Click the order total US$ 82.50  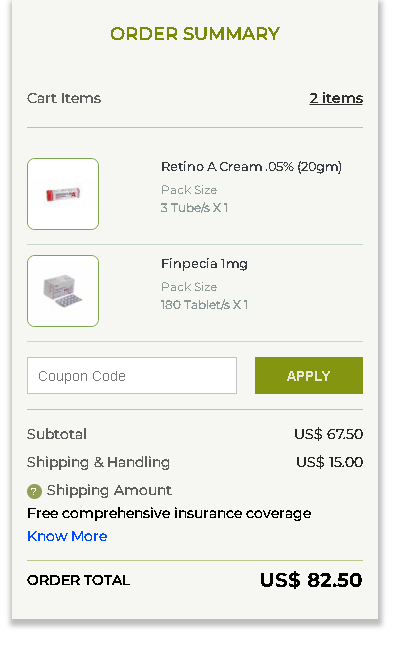point(311,580)
